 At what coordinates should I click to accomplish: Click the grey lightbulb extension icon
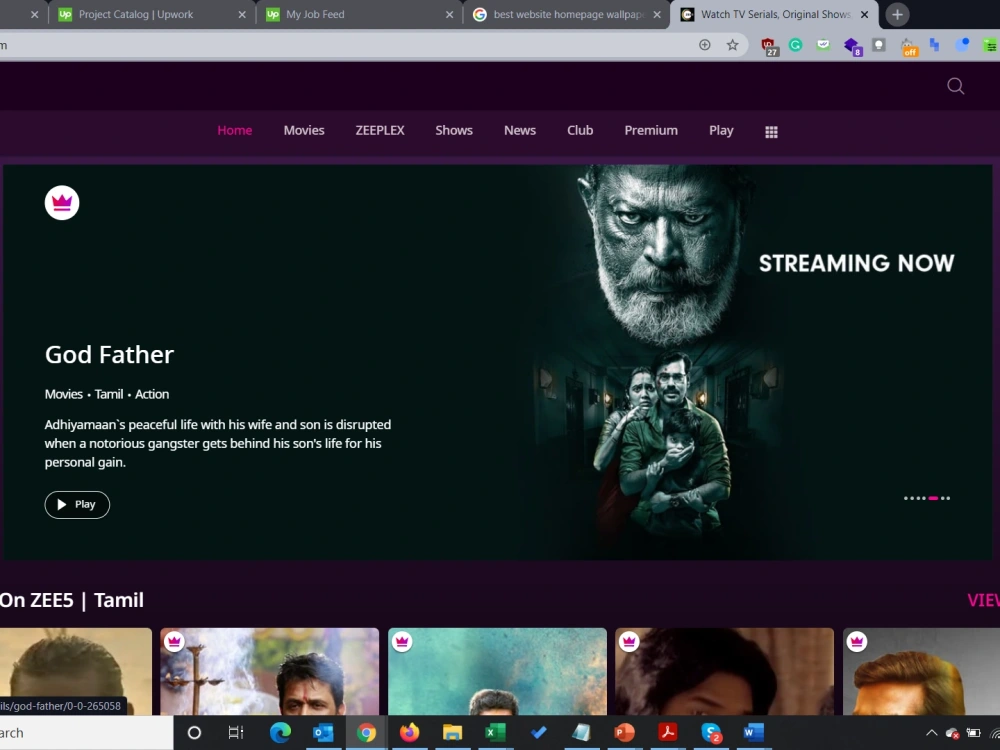tap(879, 45)
